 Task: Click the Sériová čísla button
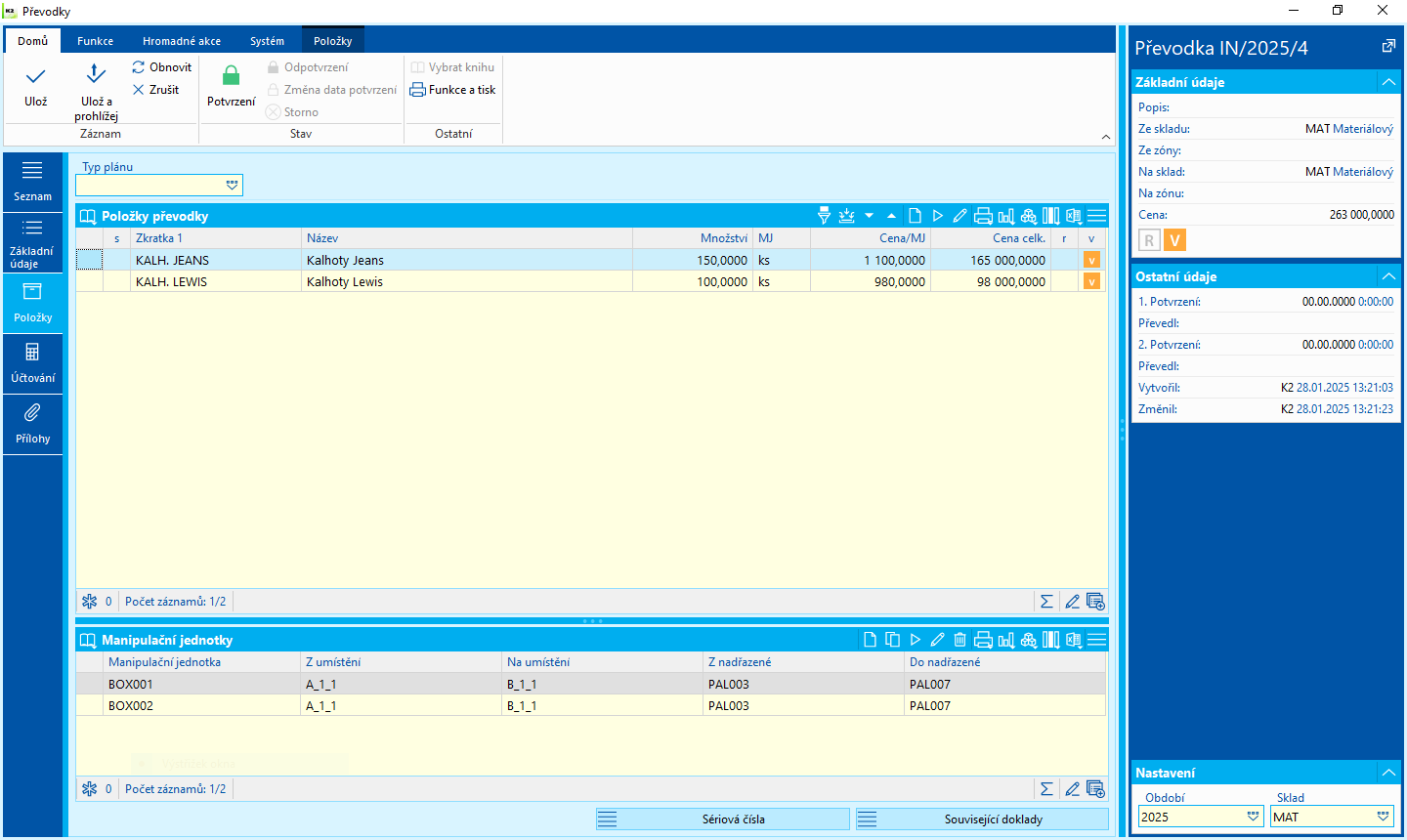723,819
